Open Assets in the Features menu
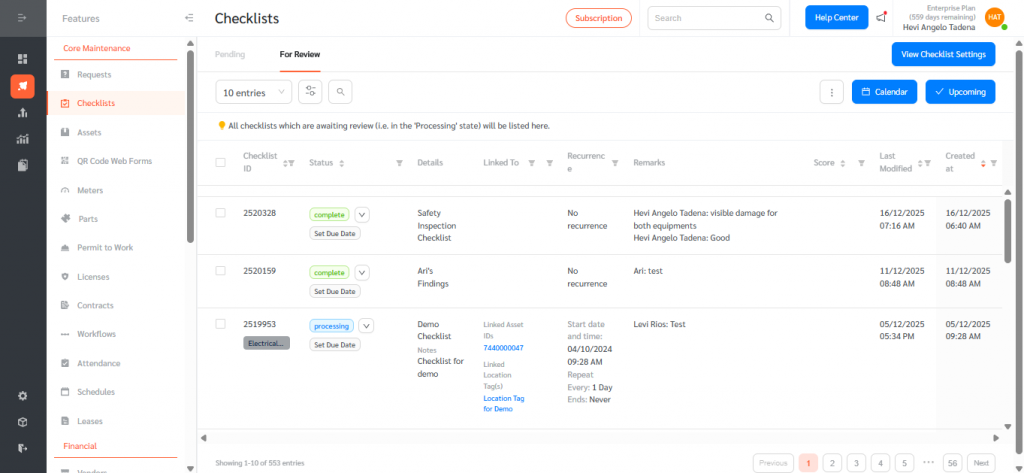The height and width of the screenshot is (473, 1024). [x=89, y=132]
